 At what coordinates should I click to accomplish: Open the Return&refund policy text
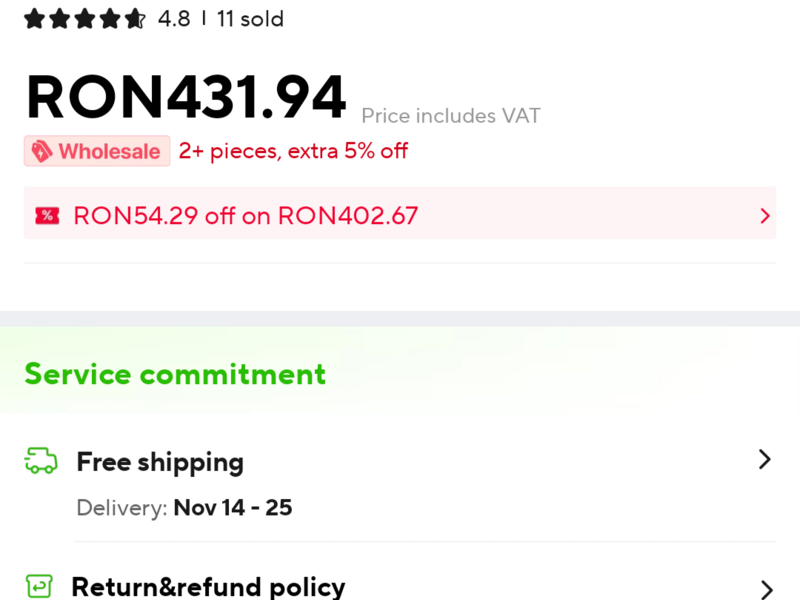208,587
